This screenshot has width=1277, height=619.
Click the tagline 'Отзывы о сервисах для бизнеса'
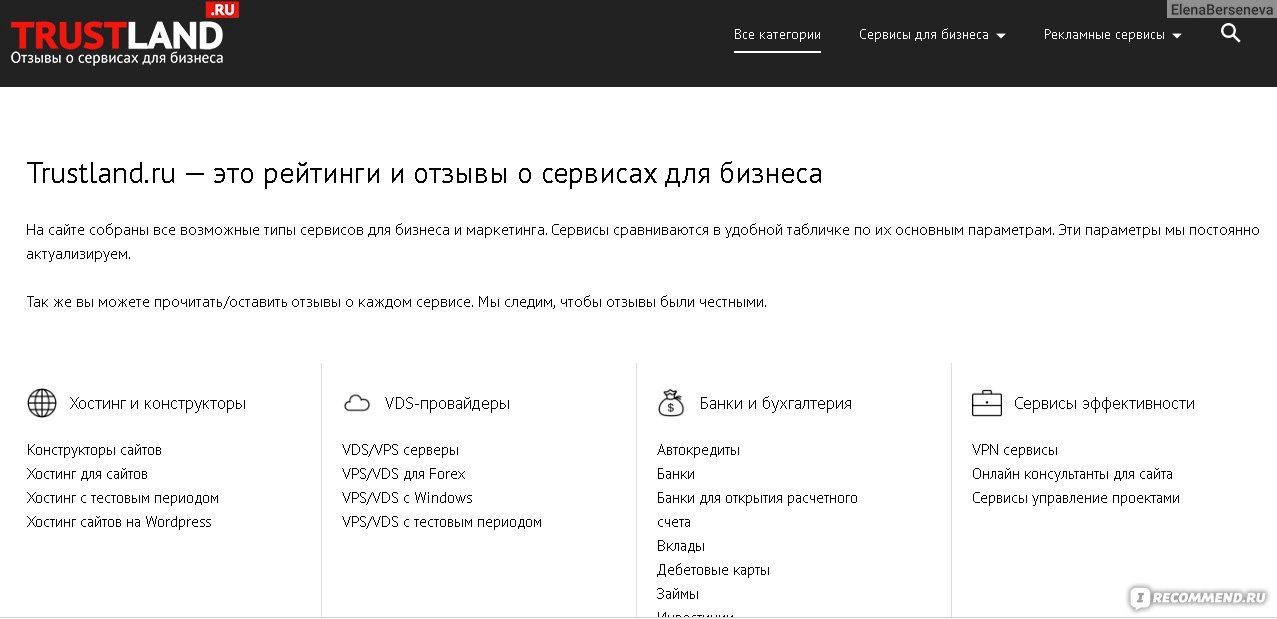click(x=117, y=58)
